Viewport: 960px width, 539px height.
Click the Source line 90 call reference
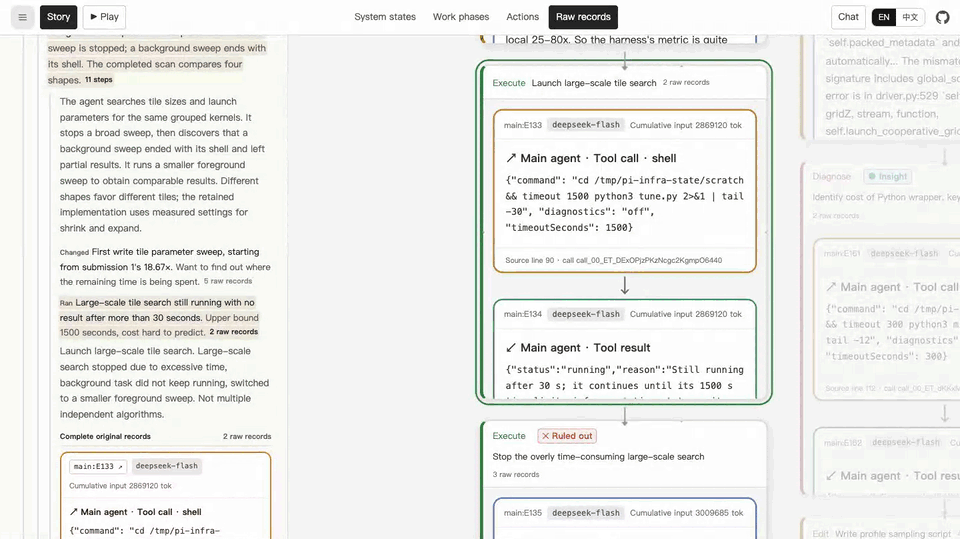613,260
